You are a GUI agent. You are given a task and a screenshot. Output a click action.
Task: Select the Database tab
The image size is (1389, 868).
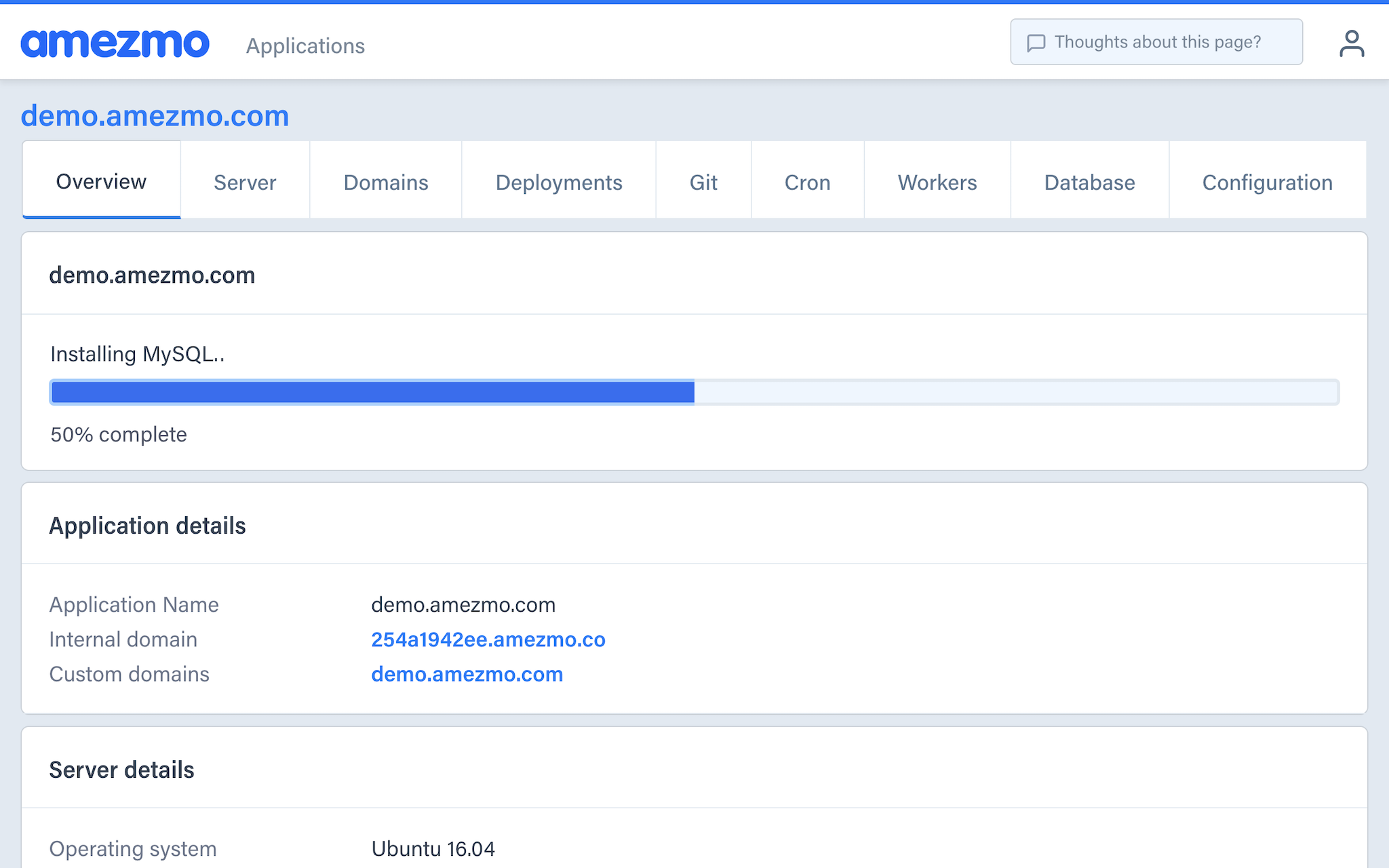coord(1089,182)
